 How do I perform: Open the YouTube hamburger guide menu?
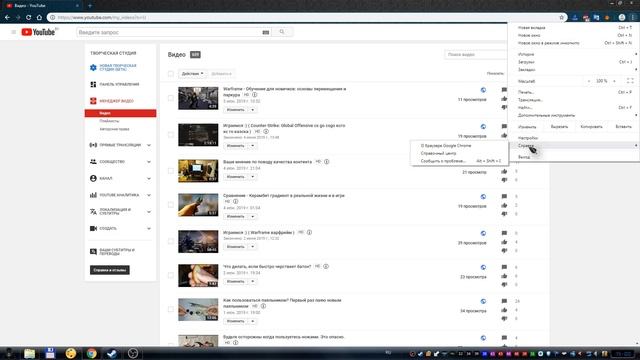(x=13, y=32)
